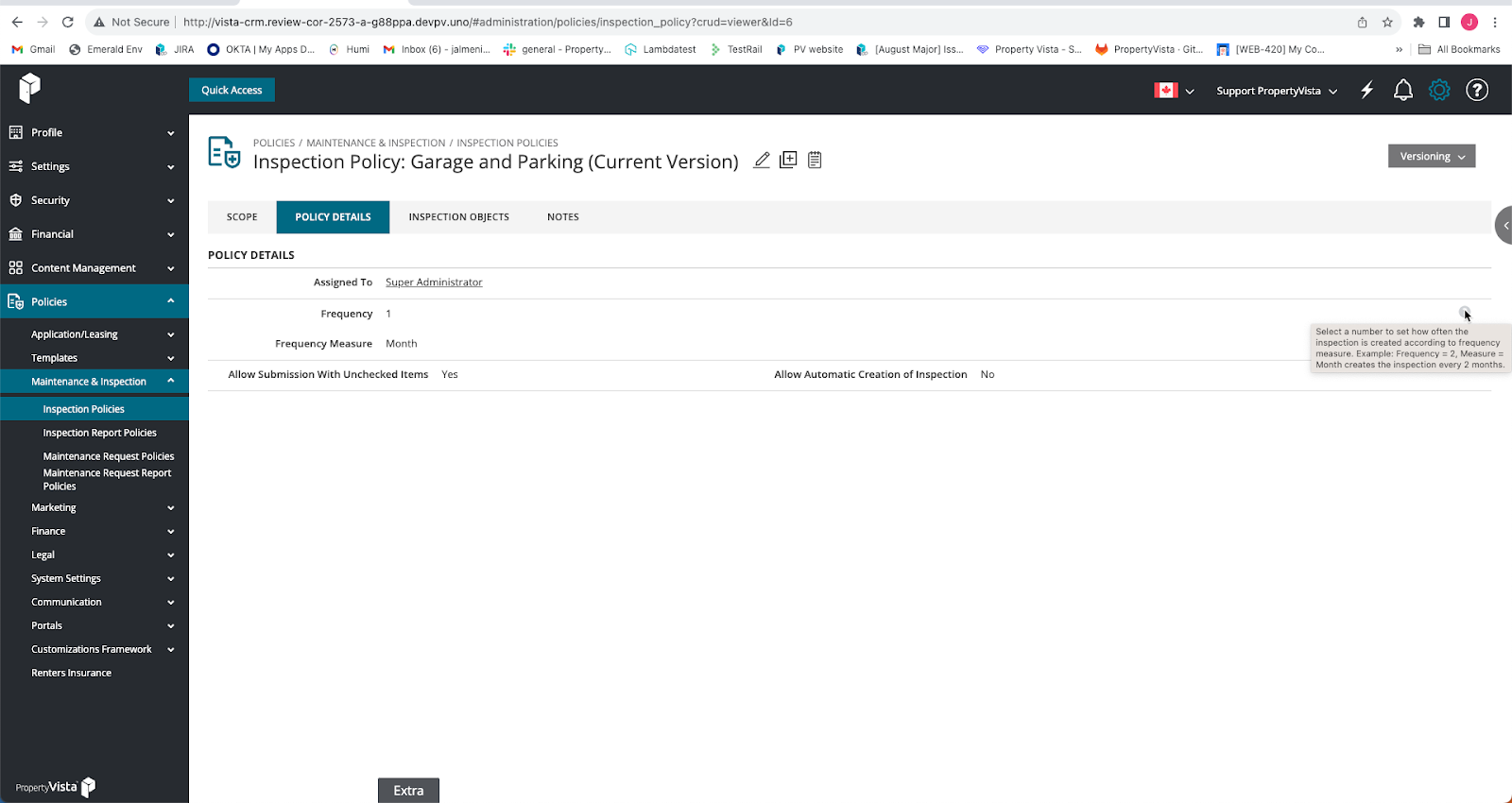Click the PropertyVista logo at top left

click(29, 88)
